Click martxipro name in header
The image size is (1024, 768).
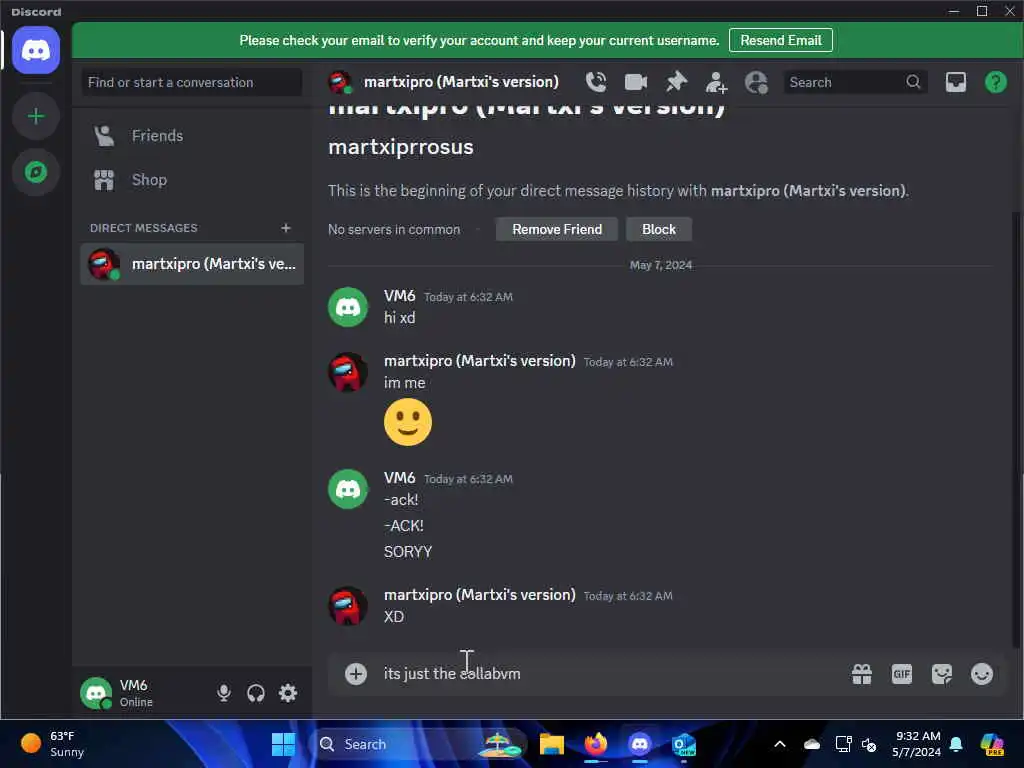(x=461, y=82)
